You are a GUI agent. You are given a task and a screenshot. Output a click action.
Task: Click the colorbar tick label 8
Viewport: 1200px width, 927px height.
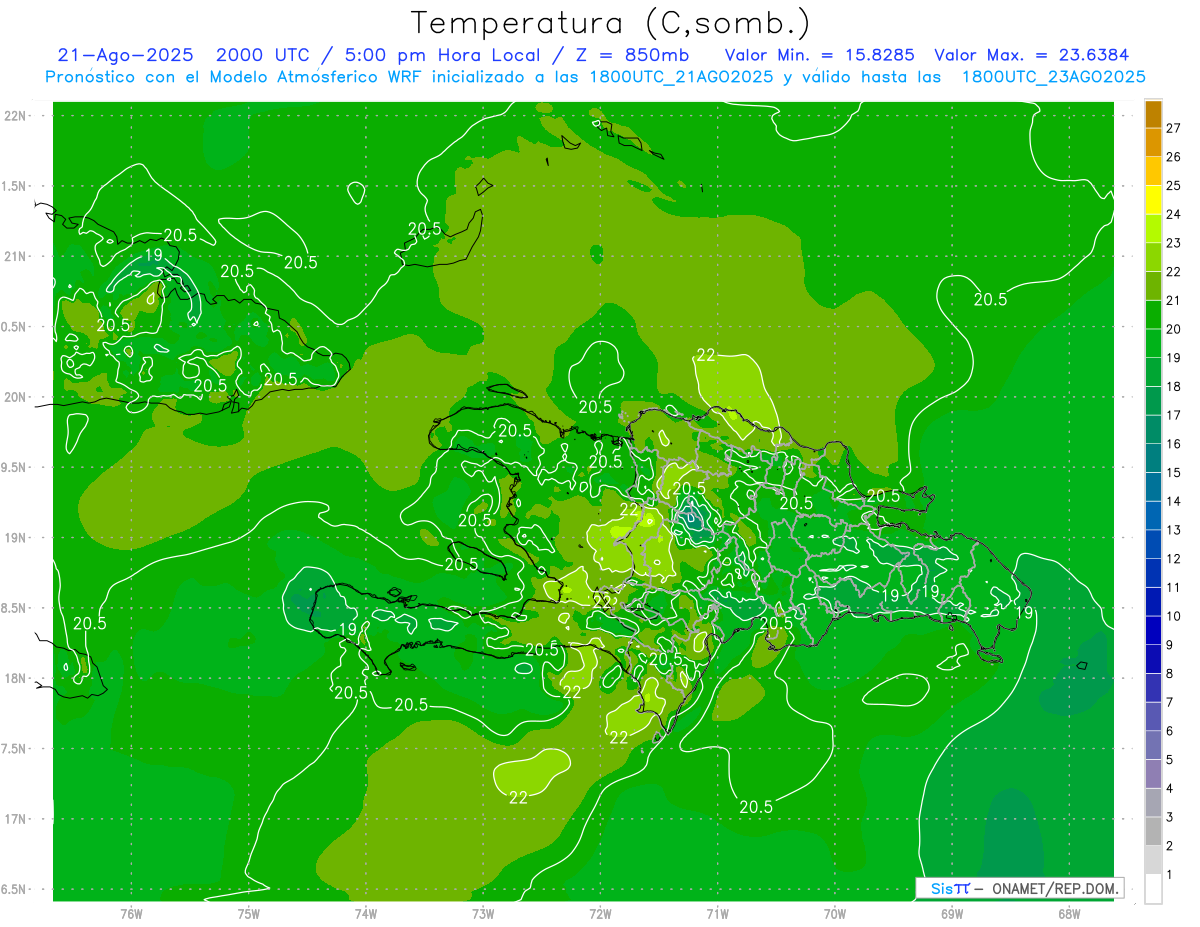pos(1169,674)
